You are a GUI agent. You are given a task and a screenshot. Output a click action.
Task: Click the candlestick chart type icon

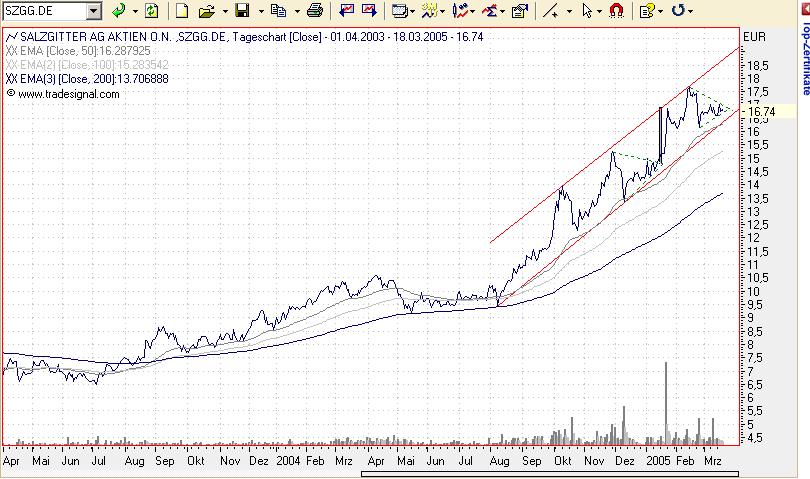point(460,10)
